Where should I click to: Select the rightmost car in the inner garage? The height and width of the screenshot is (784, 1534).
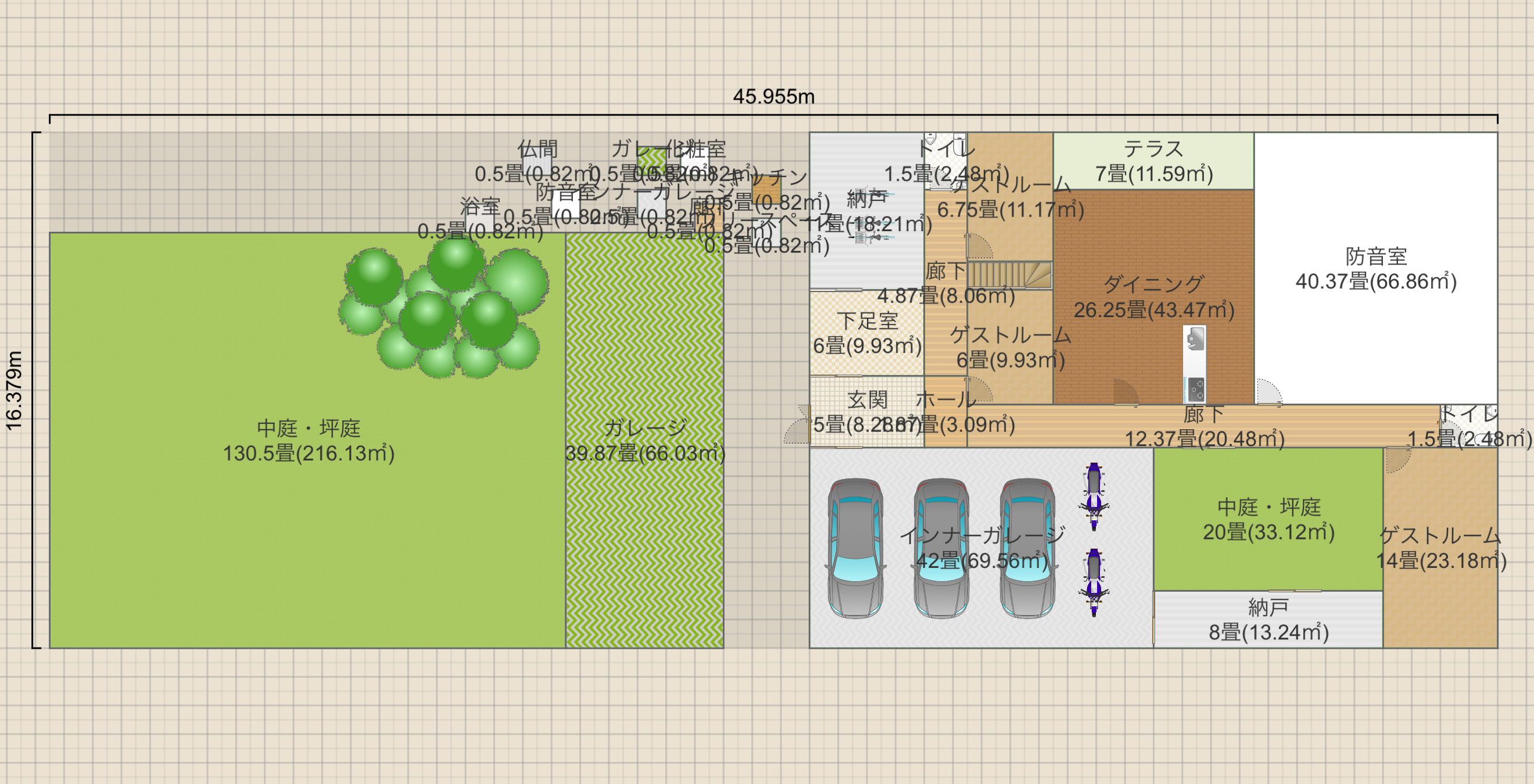coord(1027,549)
